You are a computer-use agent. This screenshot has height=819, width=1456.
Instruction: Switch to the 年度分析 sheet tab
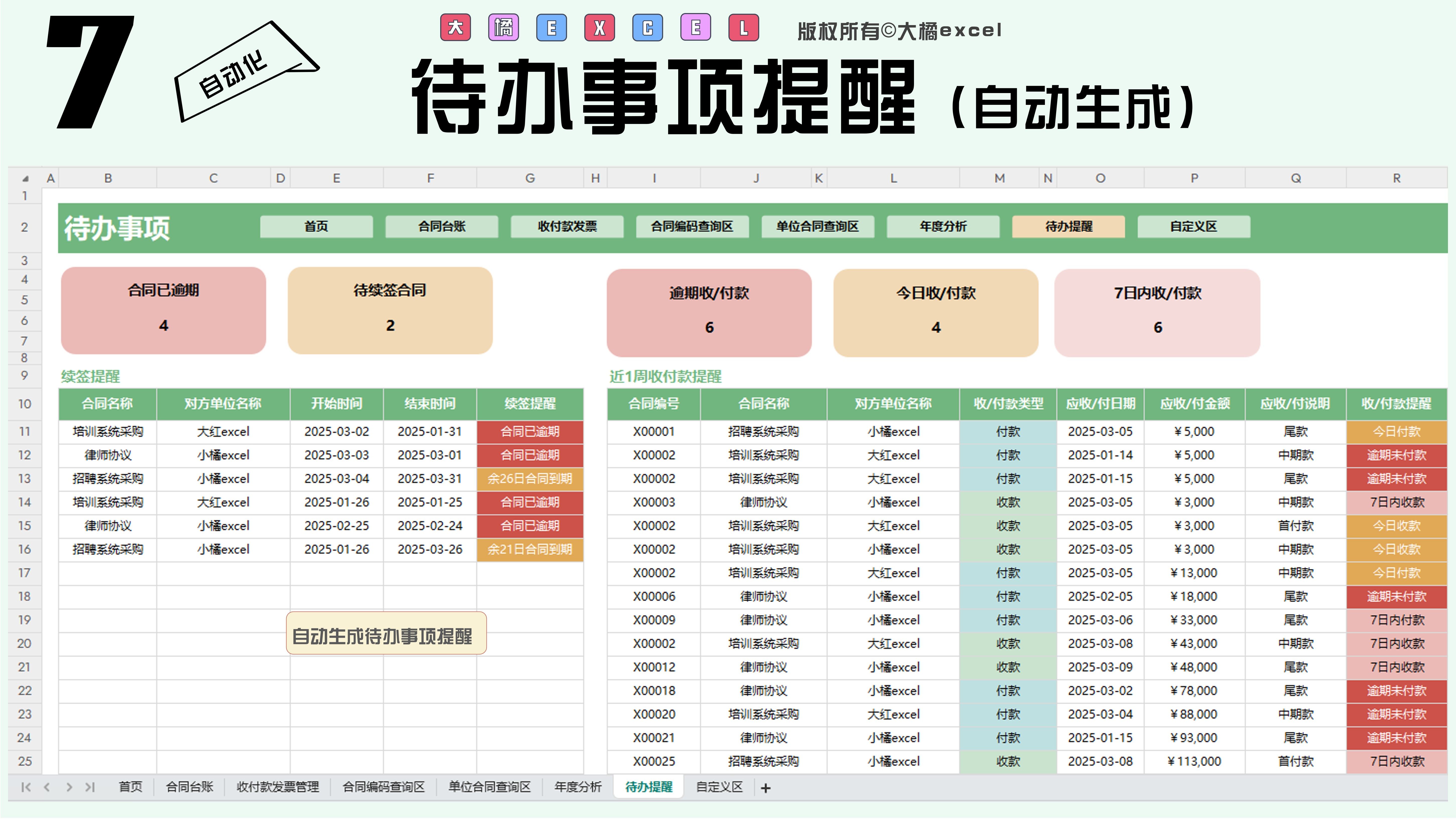[x=578, y=787]
